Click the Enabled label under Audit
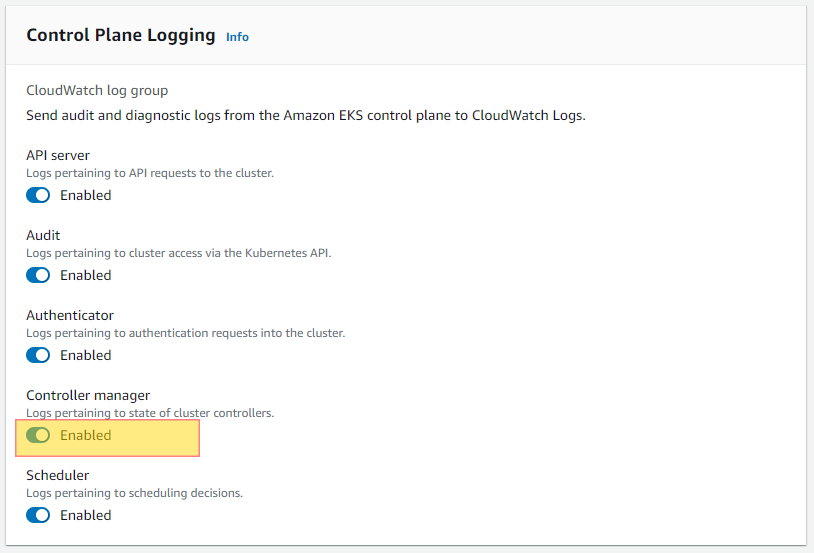 (x=86, y=275)
